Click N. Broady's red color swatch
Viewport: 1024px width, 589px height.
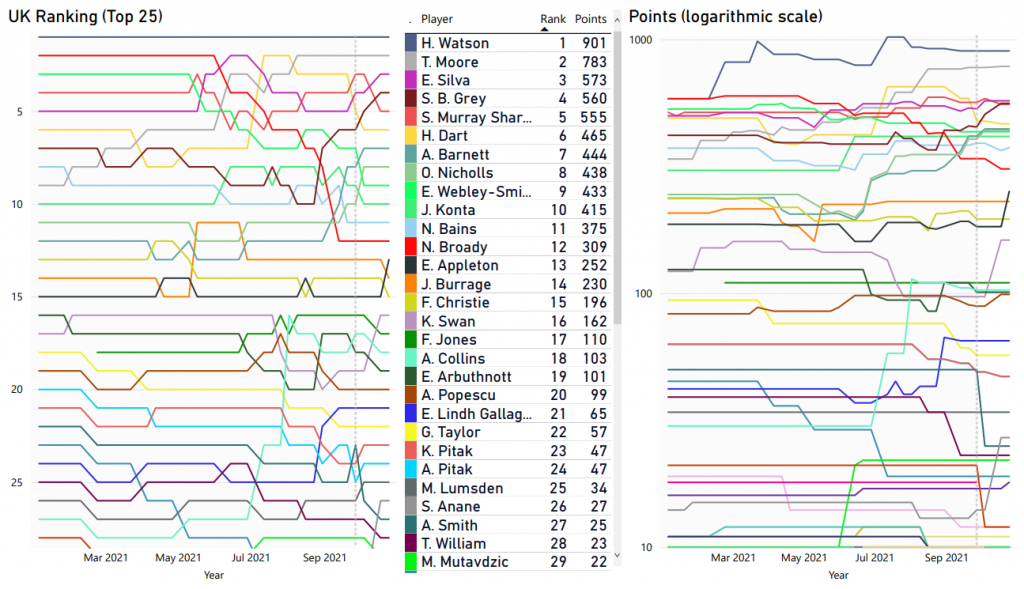pyautogui.click(x=410, y=247)
